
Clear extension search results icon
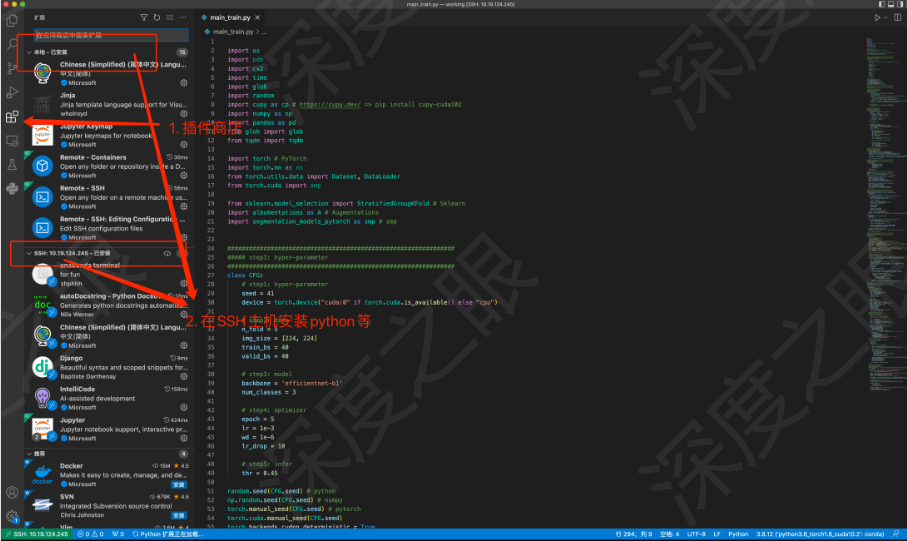[169, 17]
